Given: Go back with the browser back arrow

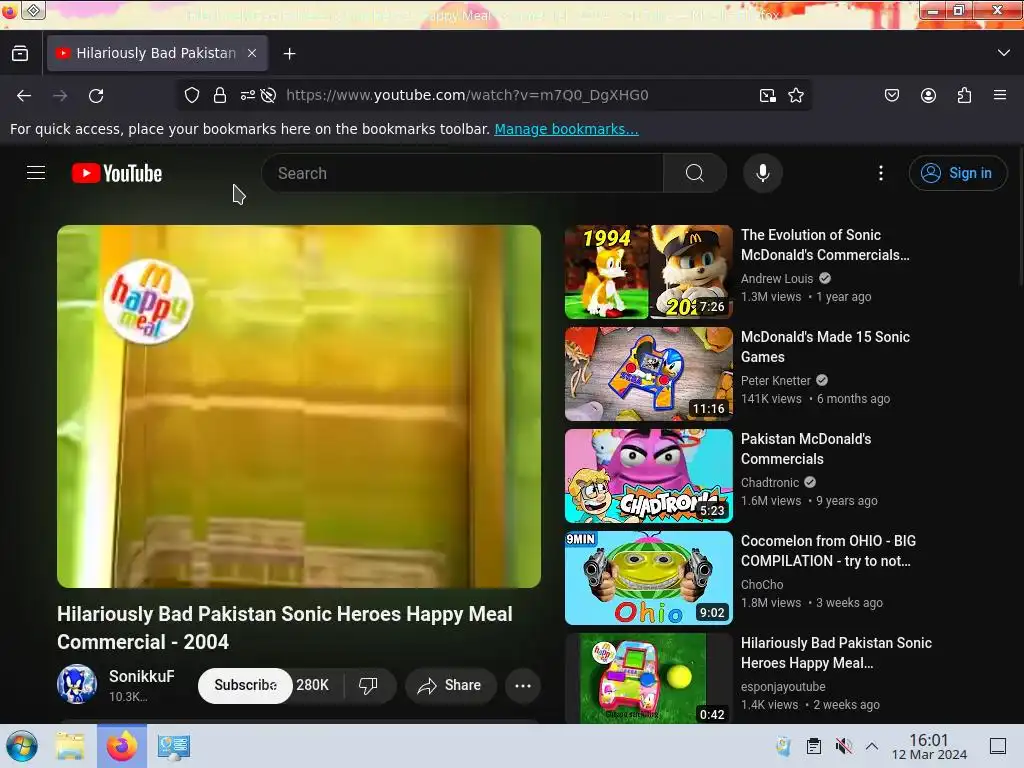Looking at the screenshot, I should (24, 95).
